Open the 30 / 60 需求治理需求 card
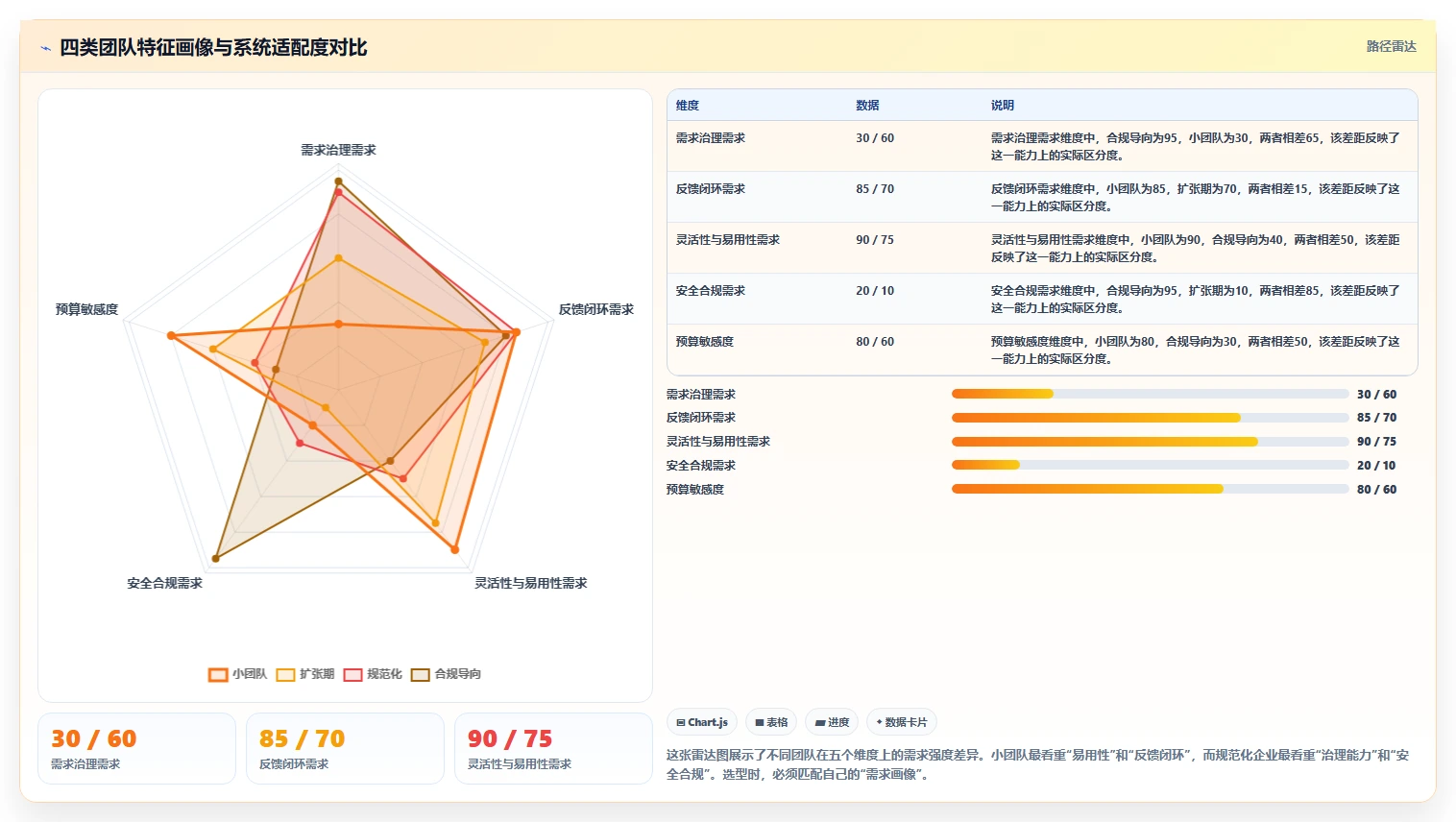The width and height of the screenshot is (1456, 822). pos(136,748)
